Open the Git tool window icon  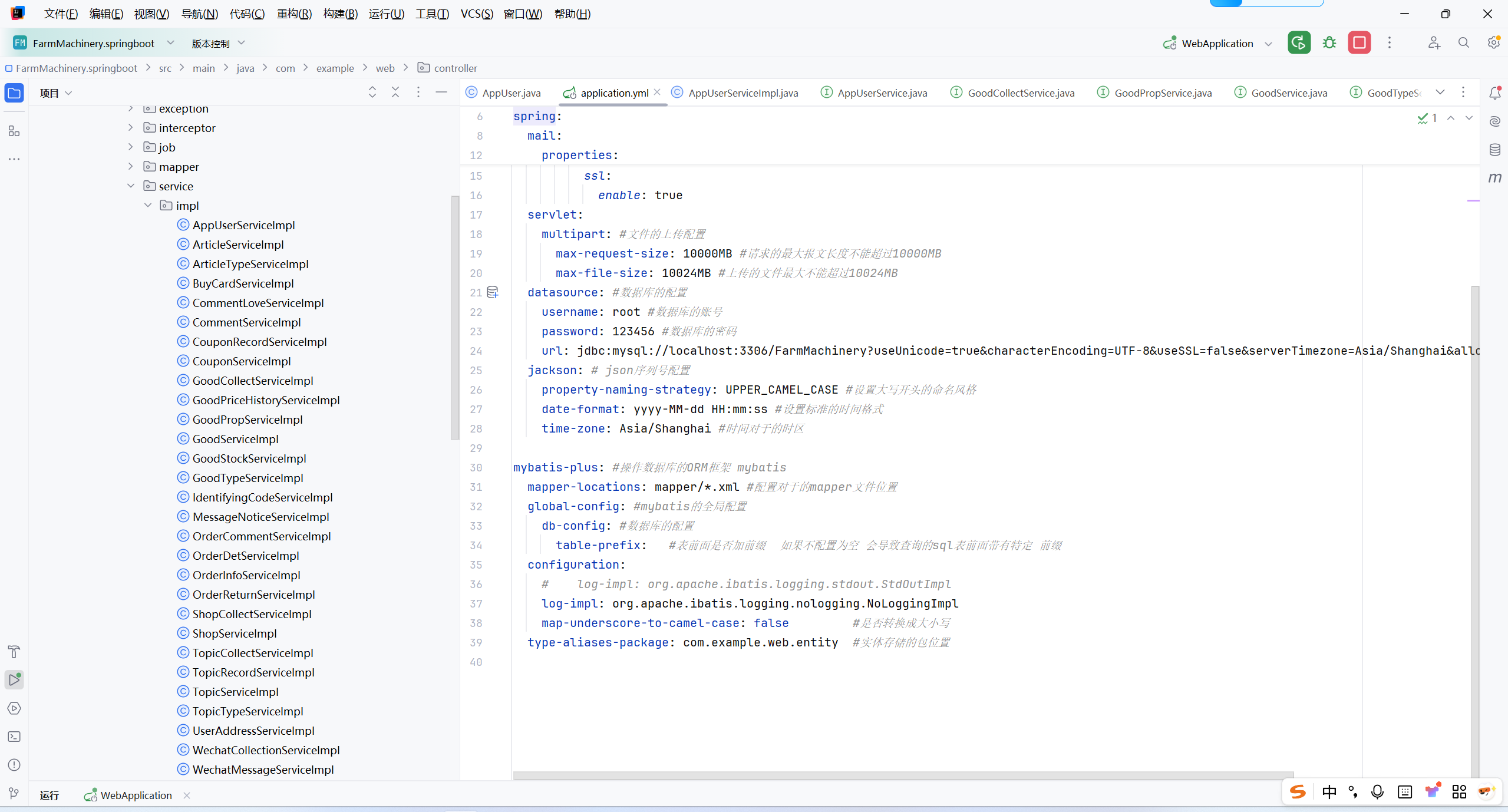pos(14,793)
